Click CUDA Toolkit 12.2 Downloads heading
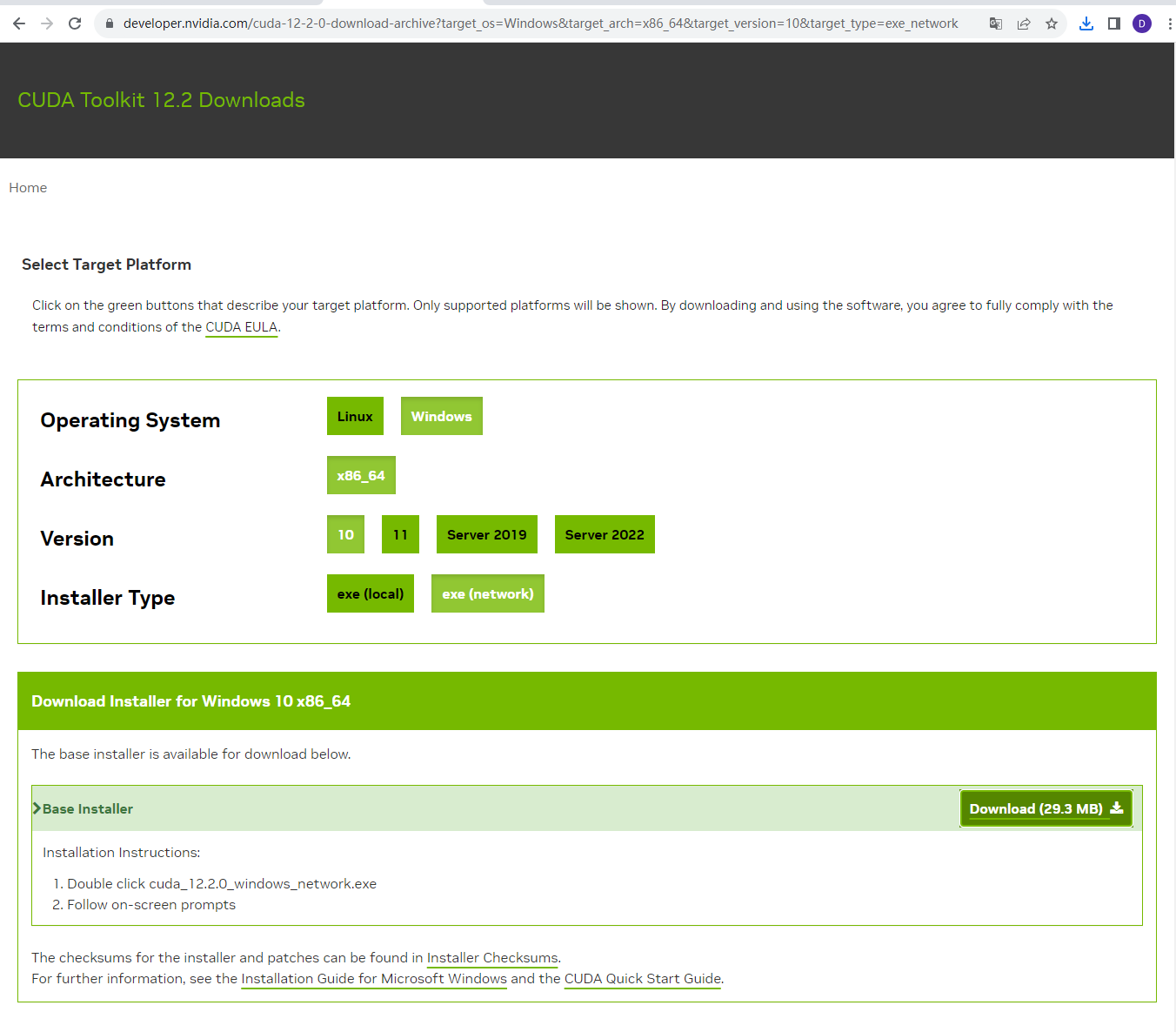Screen dimensions: 1176x1032 click(161, 100)
